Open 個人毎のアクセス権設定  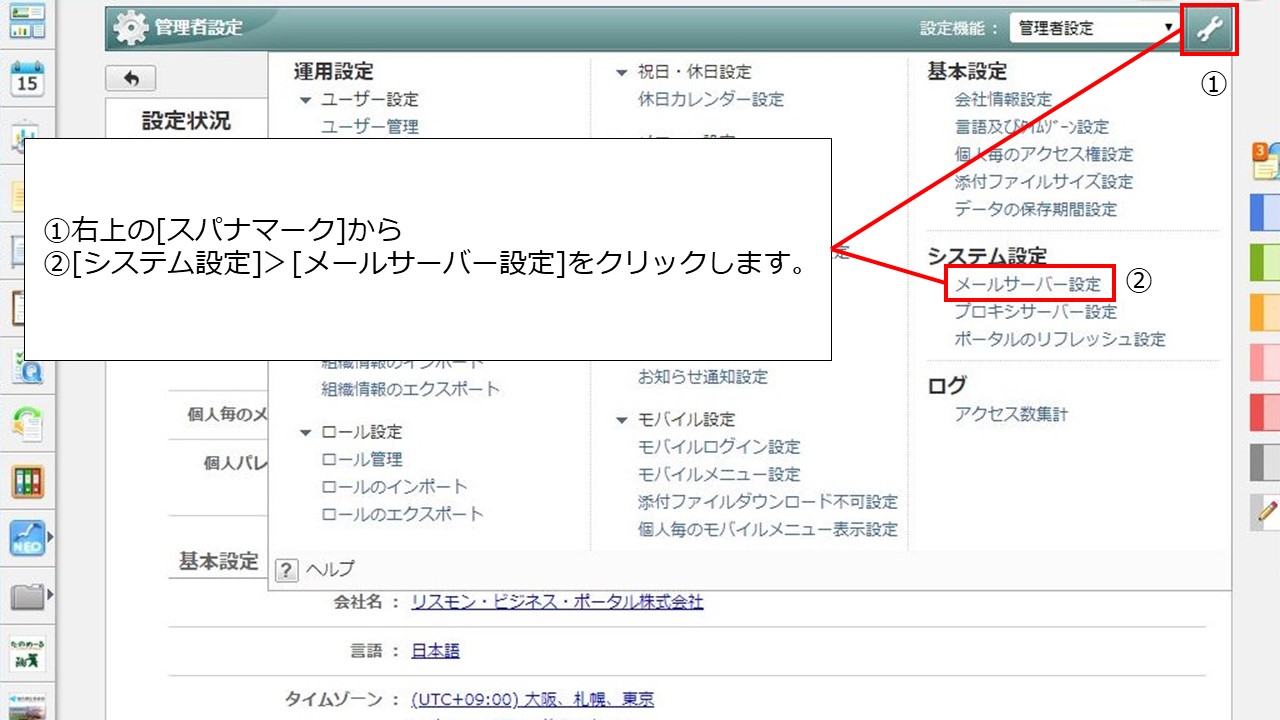tap(1044, 154)
